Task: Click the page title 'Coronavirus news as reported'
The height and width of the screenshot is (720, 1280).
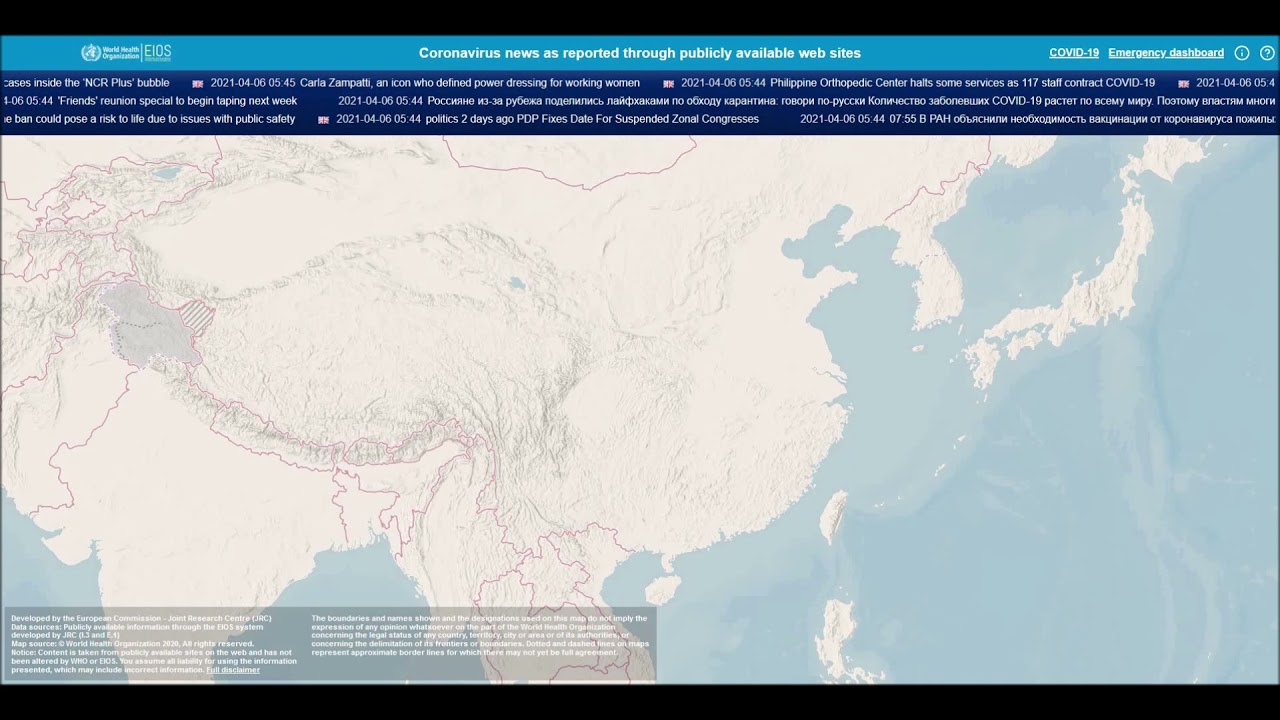Action: click(x=640, y=53)
